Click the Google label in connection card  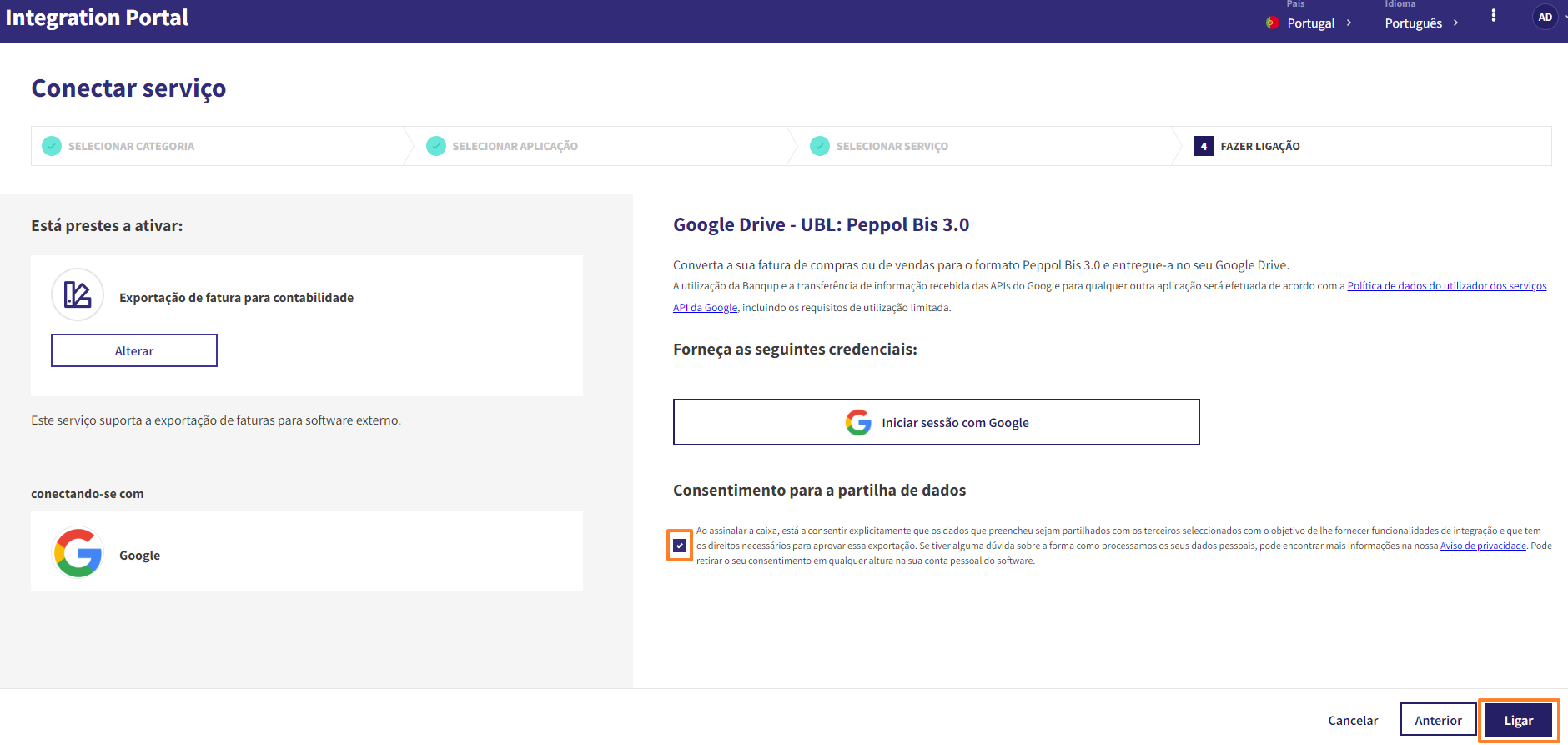point(139,556)
